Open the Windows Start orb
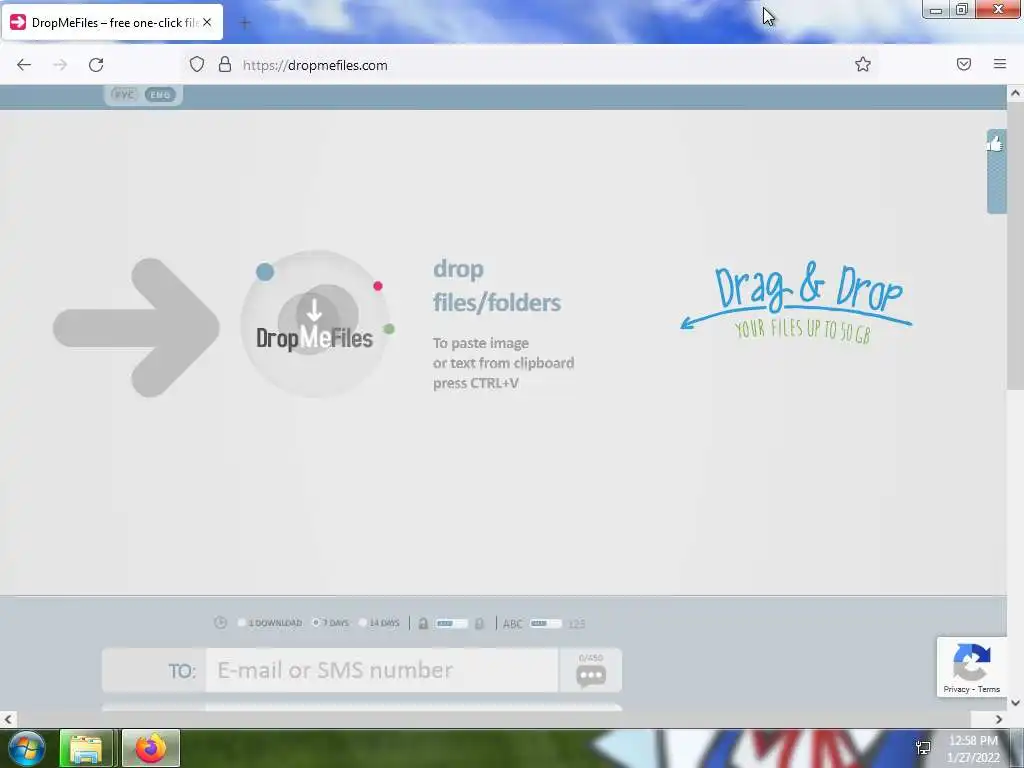1024x768 pixels. pyautogui.click(x=26, y=748)
